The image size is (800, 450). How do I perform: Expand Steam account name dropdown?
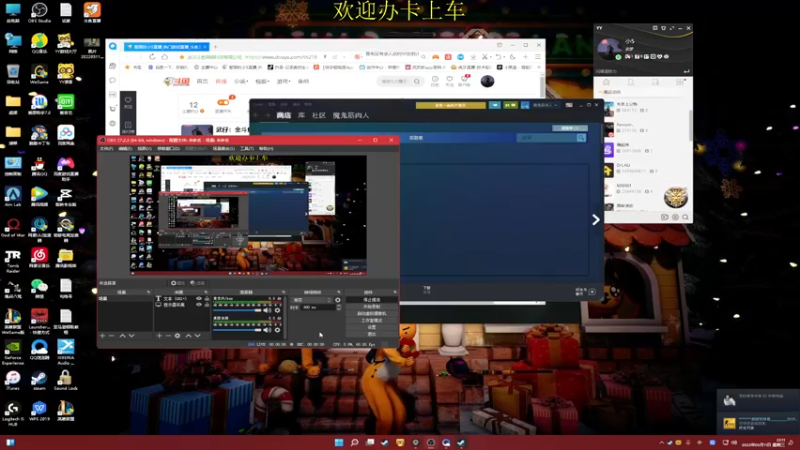coord(545,105)
